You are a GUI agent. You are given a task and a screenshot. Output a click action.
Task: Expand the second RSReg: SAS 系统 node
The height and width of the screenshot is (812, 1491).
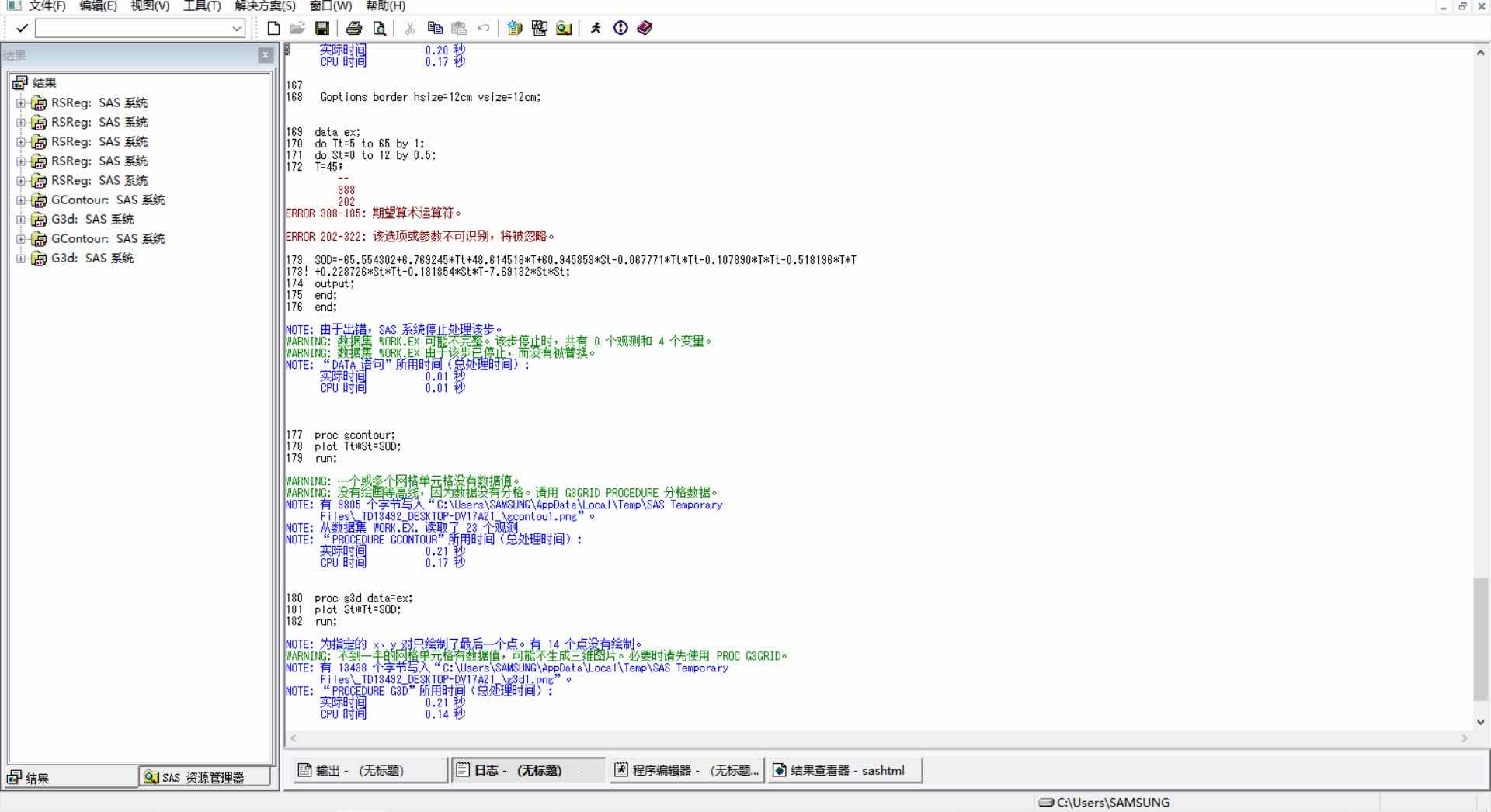pyautogui.click(x=20, y=123)
